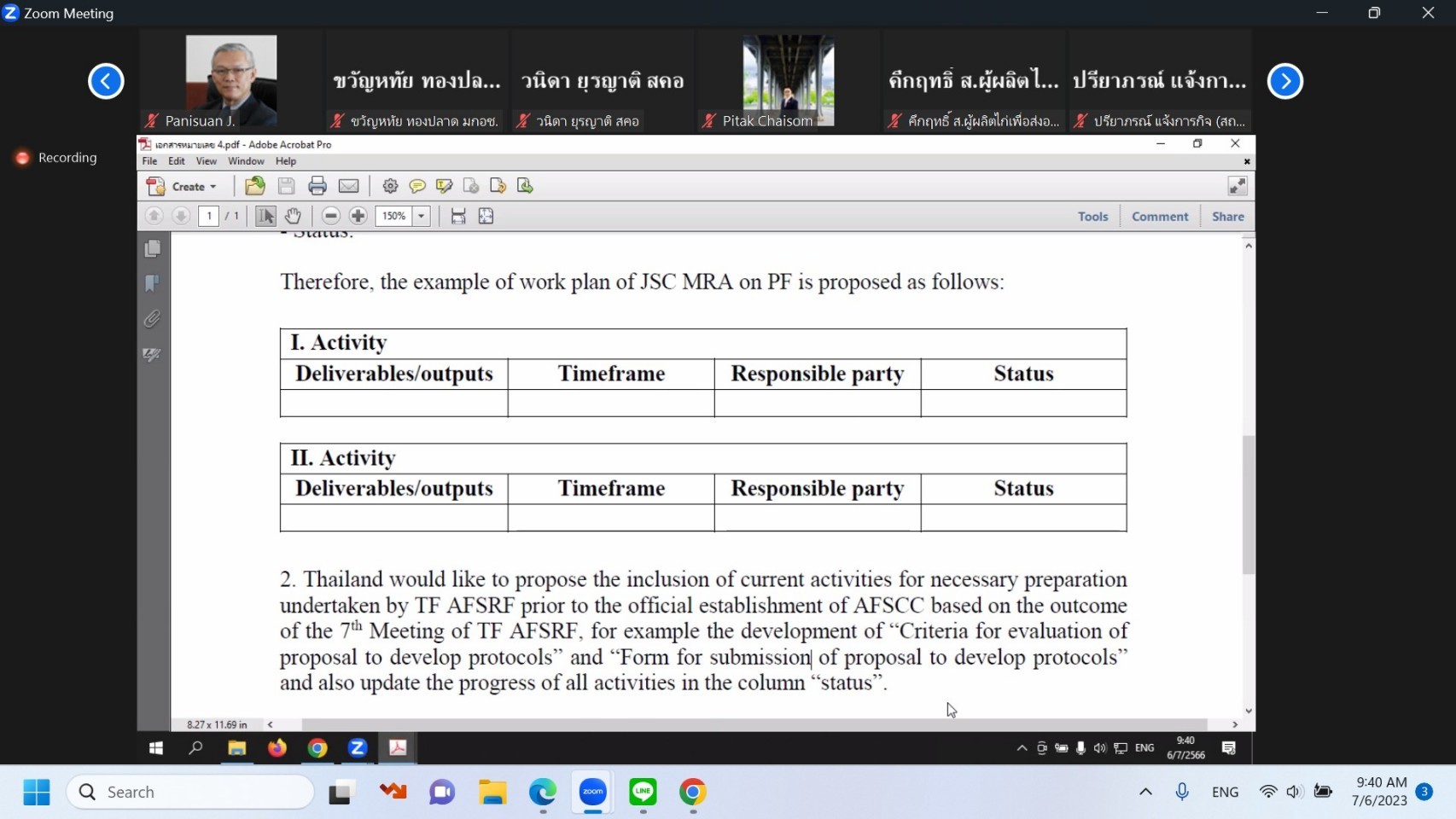Screen dimensions: 1456x819
Task: Show next Zoom participants with right arrow
Action: point(1284,81)
